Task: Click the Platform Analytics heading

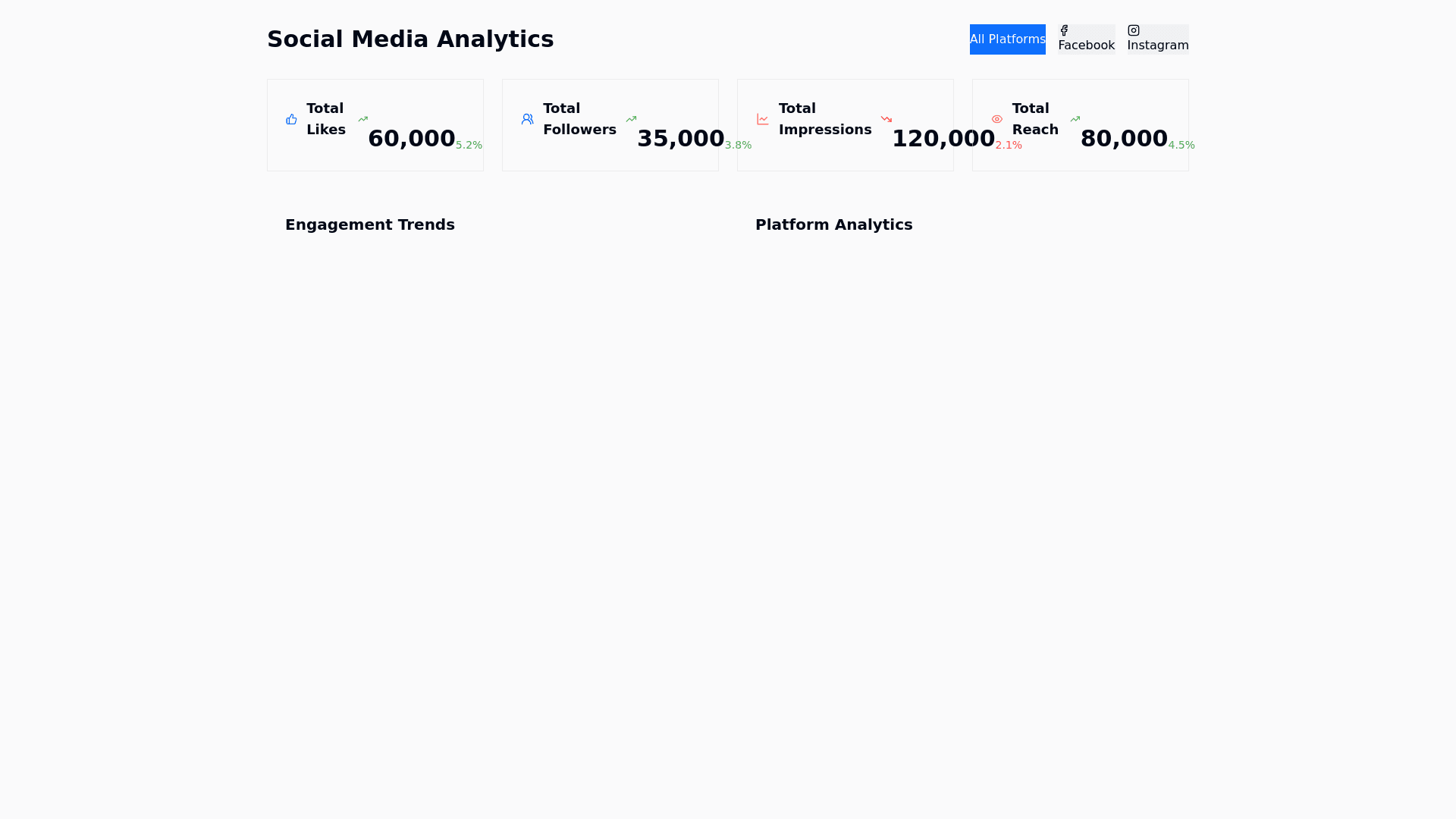Action: [834, 224]
